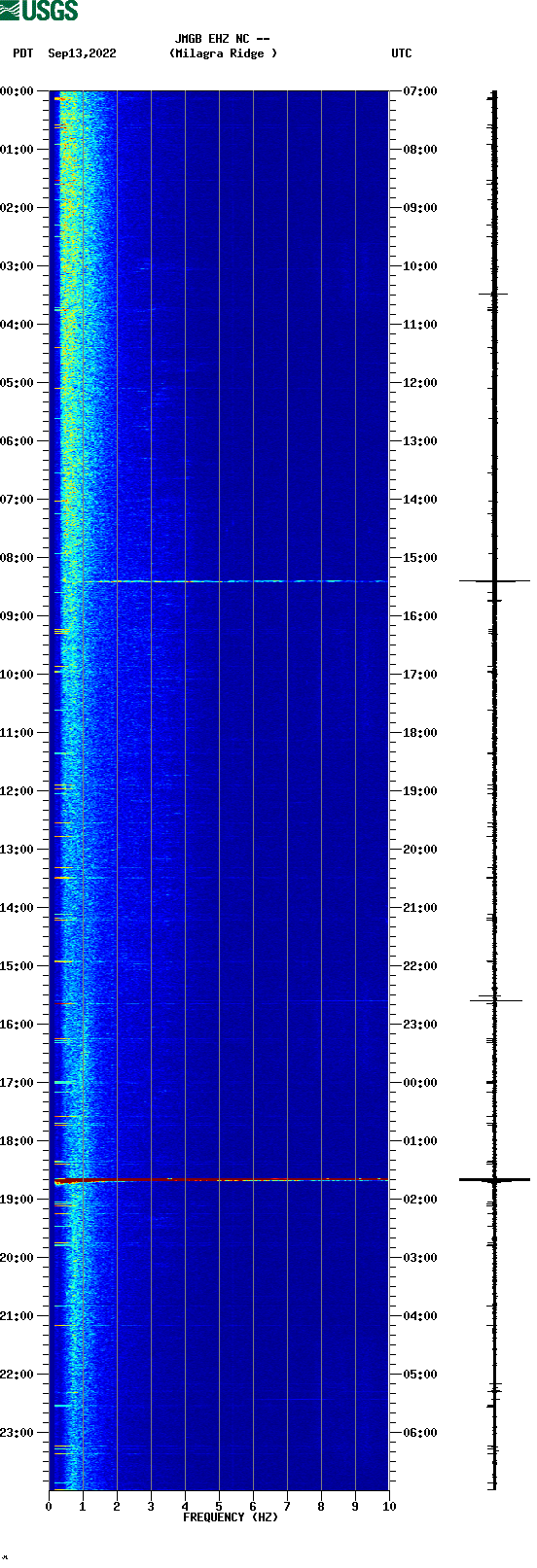Click the small seismogram spike near 10:30 UTC
Screen dimensions: 537x1568
coord(493,294)
